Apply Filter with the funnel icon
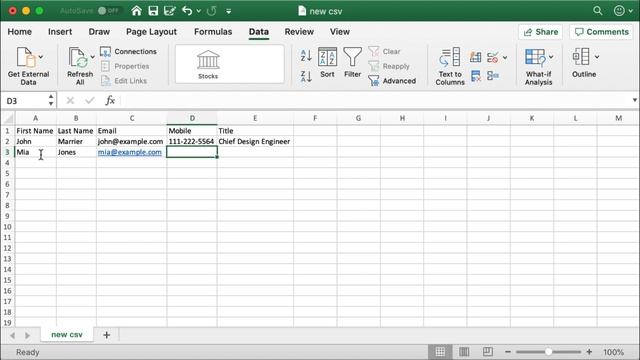The image size is (640, 360). click(352, 62)
